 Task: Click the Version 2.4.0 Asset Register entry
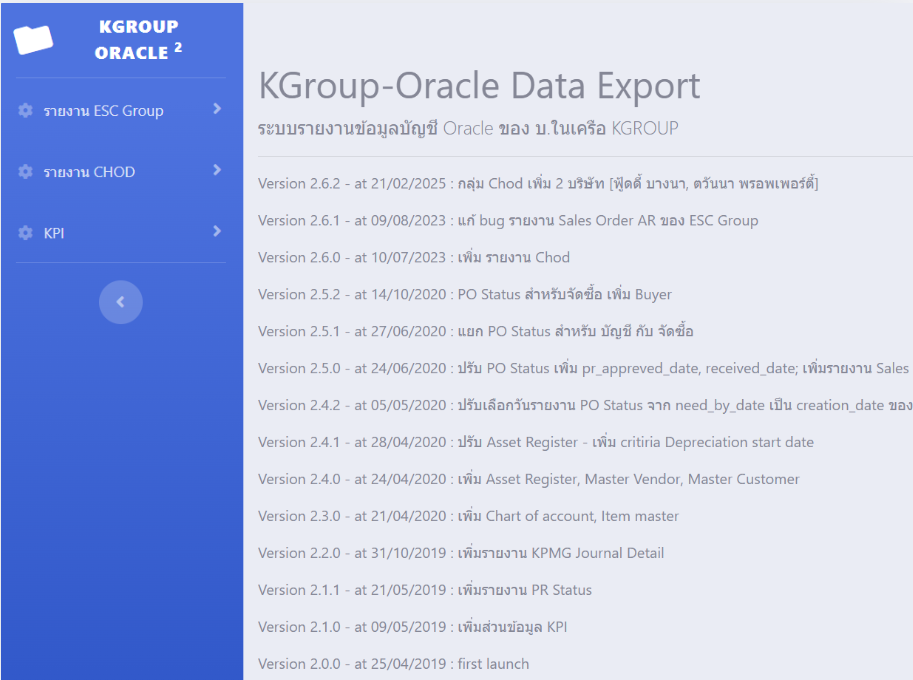pyautogui.click(x=528, y=479)
